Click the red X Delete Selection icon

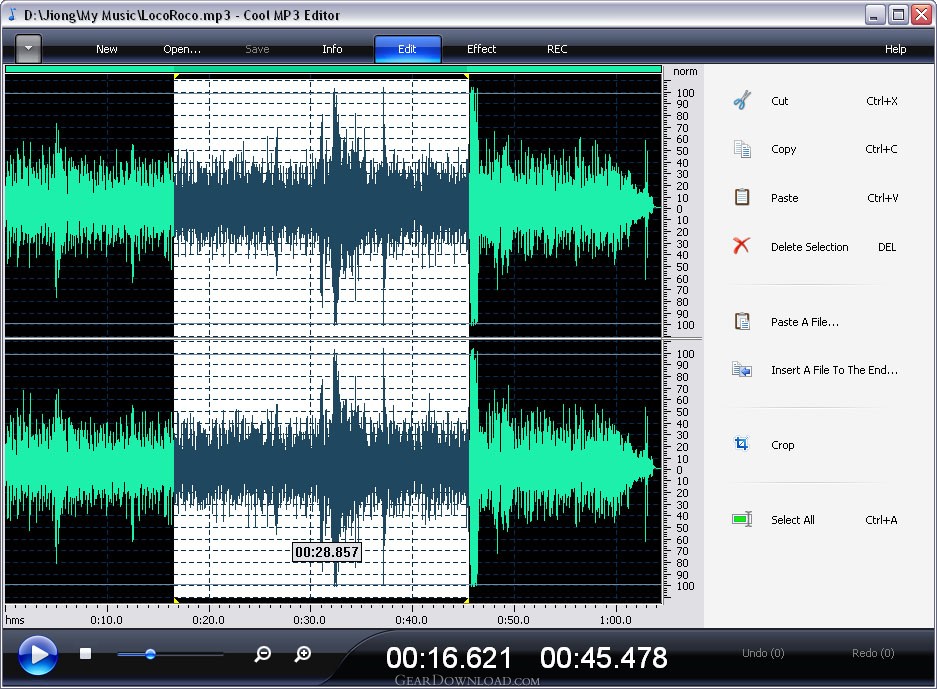tap(741, 245)
